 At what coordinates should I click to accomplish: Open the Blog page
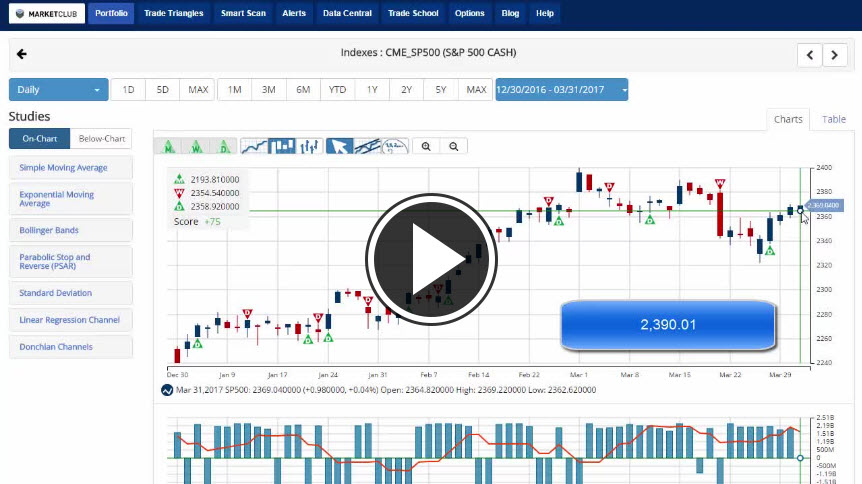[510, 13]
